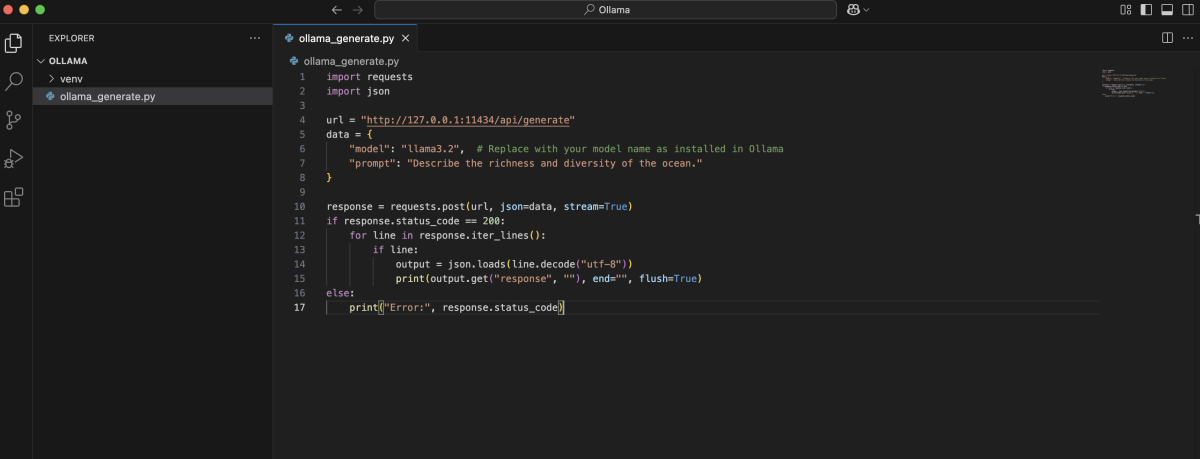Toggle the secondary side bar
This screenshot has width=1200, height=459.
1186,9
